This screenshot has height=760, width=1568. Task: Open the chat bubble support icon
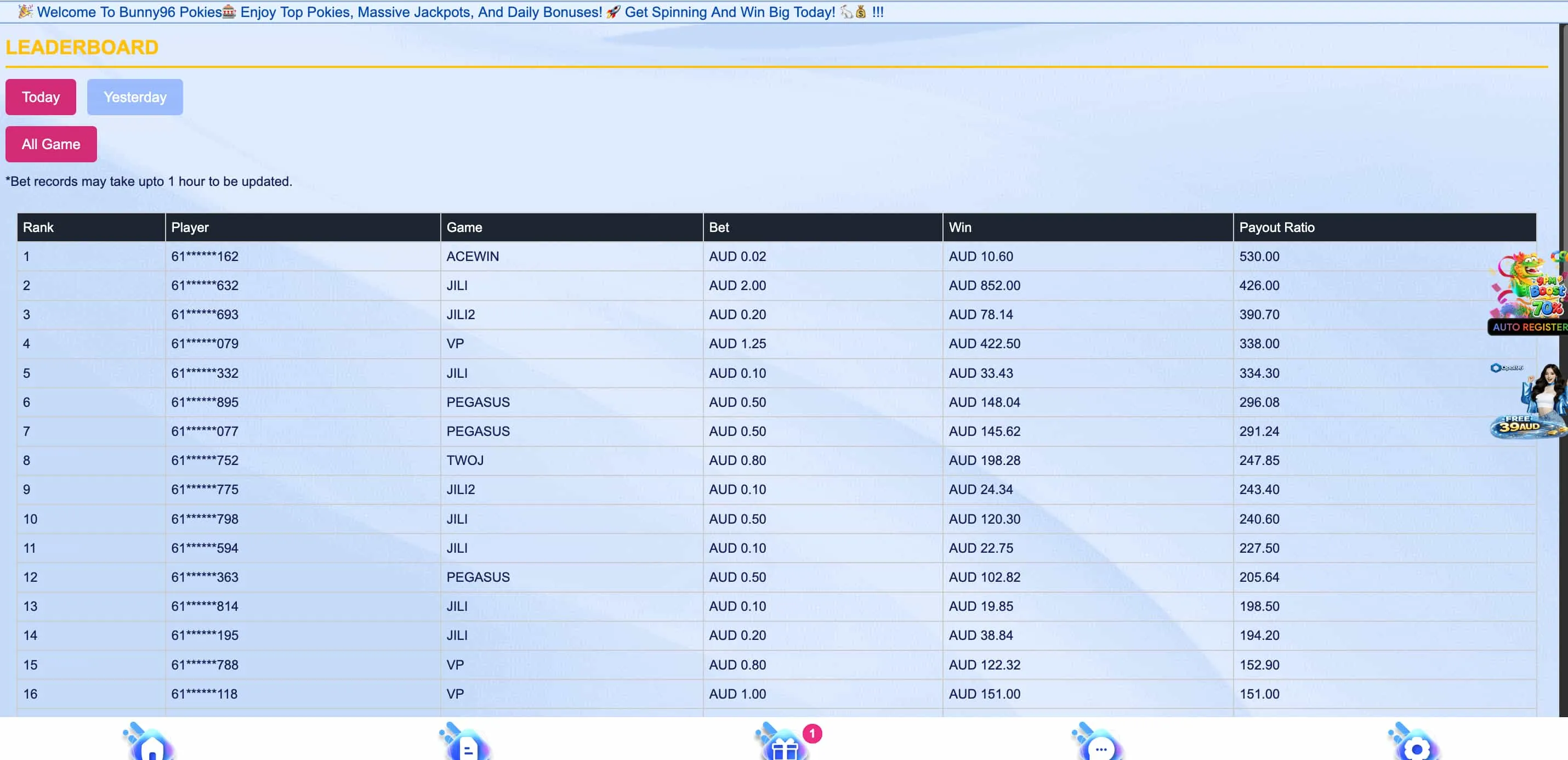coord(1099,742)
